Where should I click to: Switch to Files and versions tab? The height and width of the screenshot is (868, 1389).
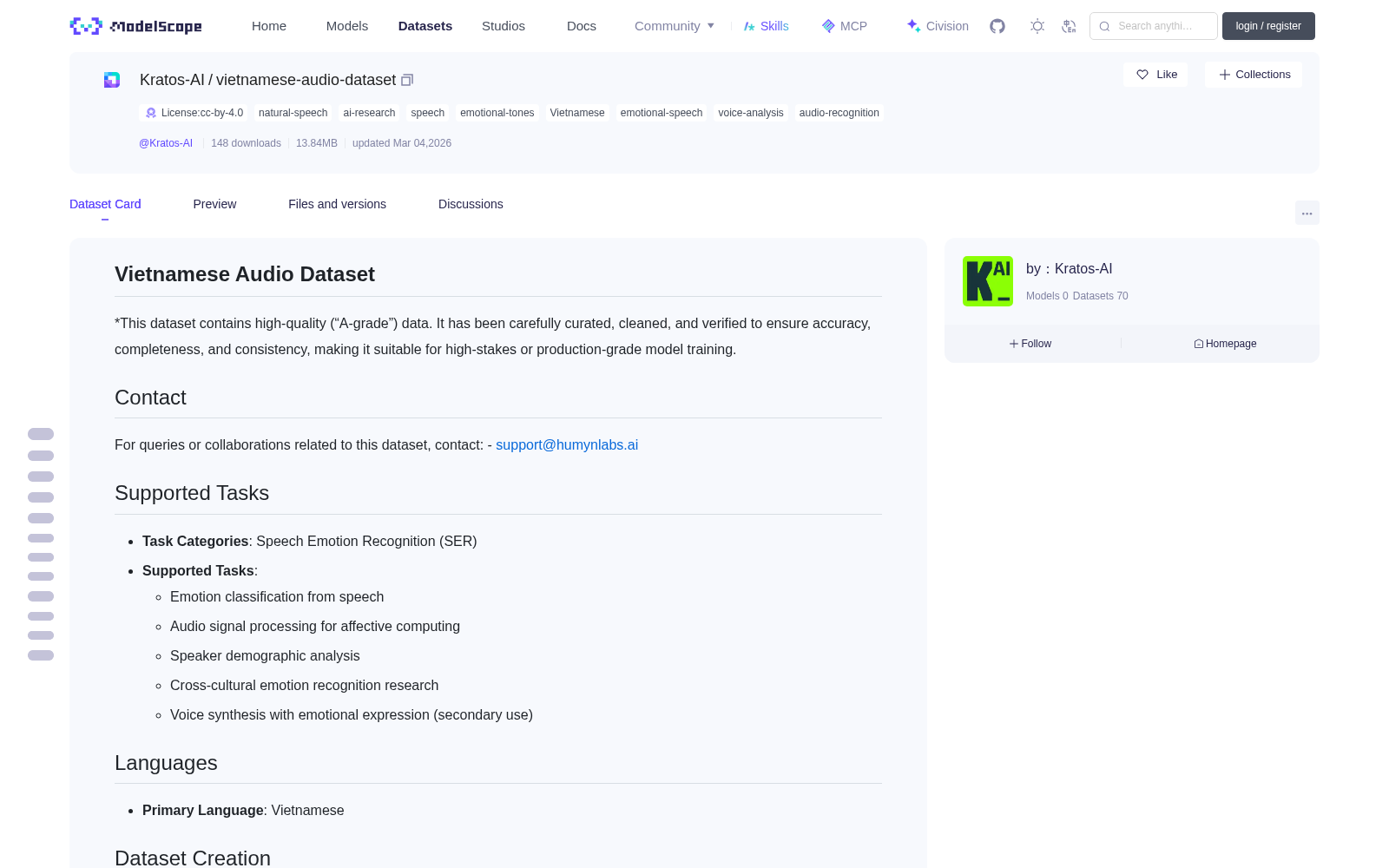pos(337,204)
